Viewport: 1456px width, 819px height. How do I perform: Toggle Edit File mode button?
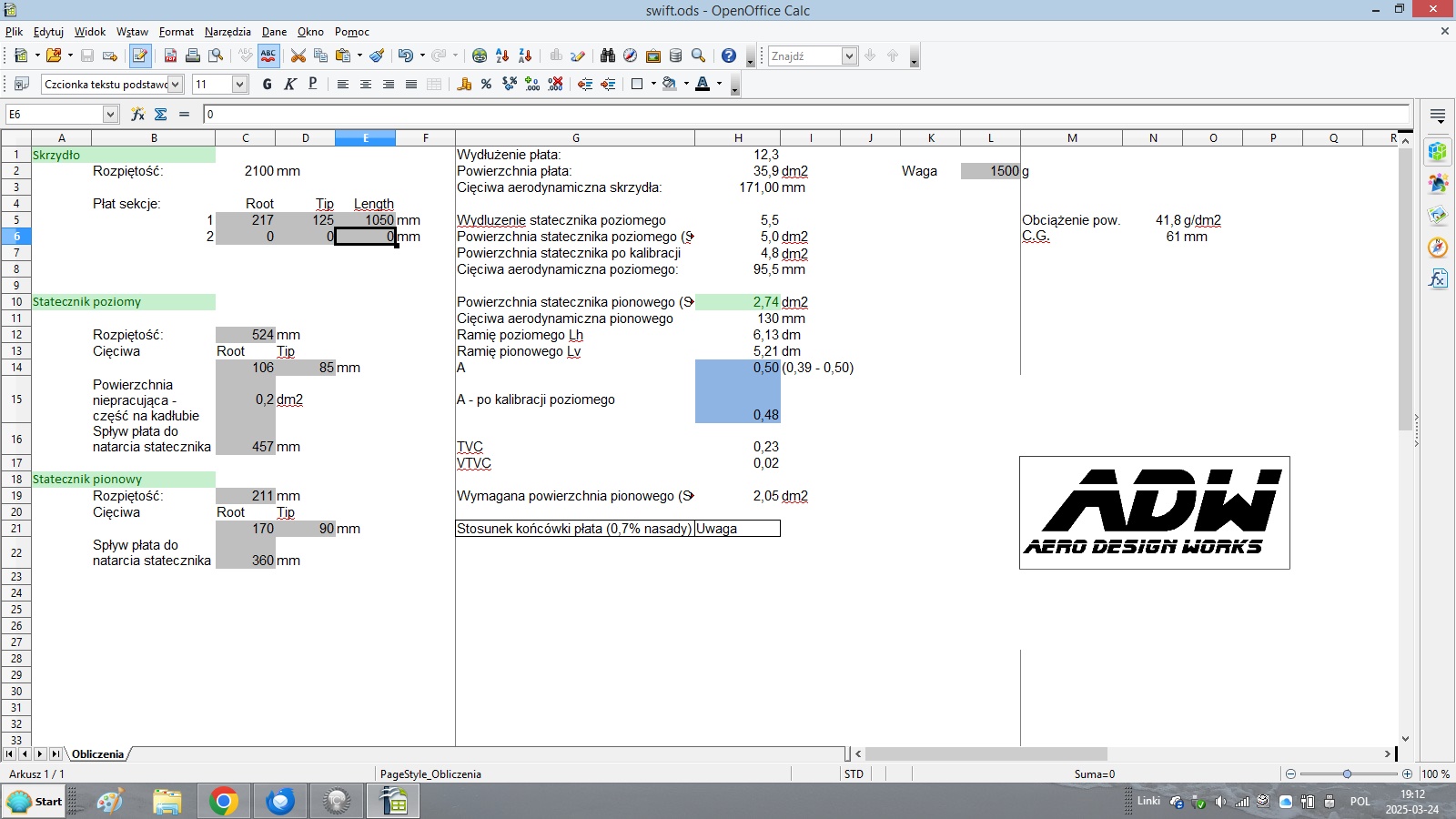pyautogui.click(x=139, y=56)
